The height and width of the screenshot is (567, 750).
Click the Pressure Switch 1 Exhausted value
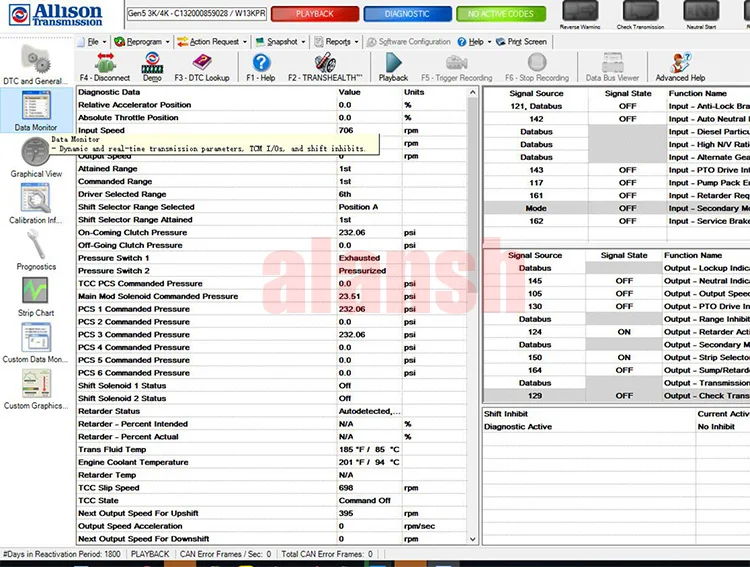(359, 258)
